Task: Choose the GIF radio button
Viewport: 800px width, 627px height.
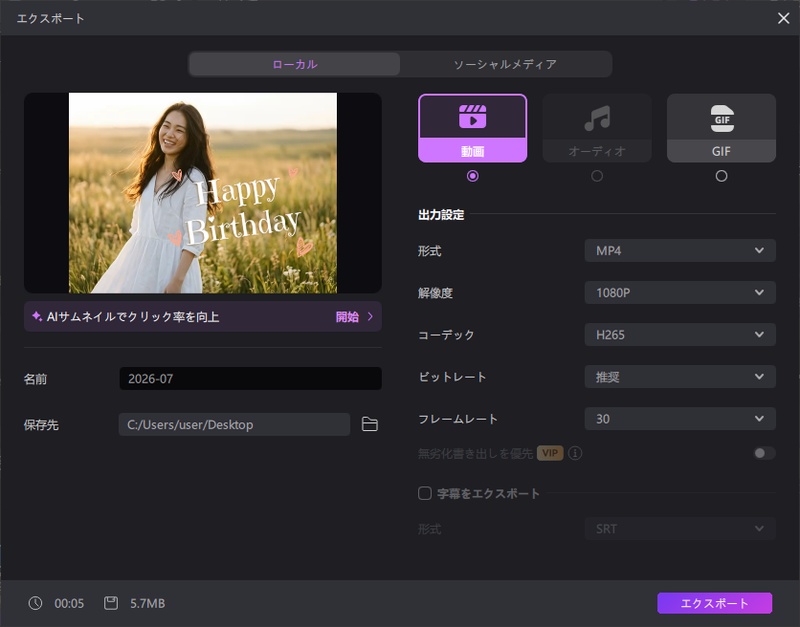Action: point(721,176)
